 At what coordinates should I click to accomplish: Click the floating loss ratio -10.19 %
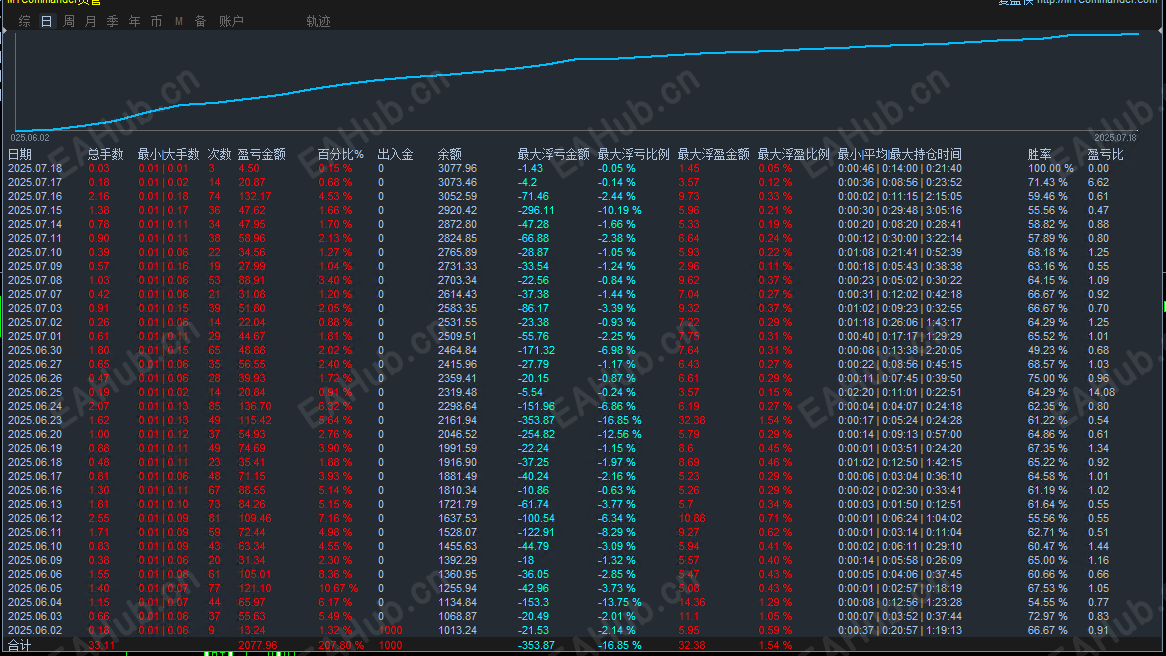pyautogui.click(x=619, y=210)
